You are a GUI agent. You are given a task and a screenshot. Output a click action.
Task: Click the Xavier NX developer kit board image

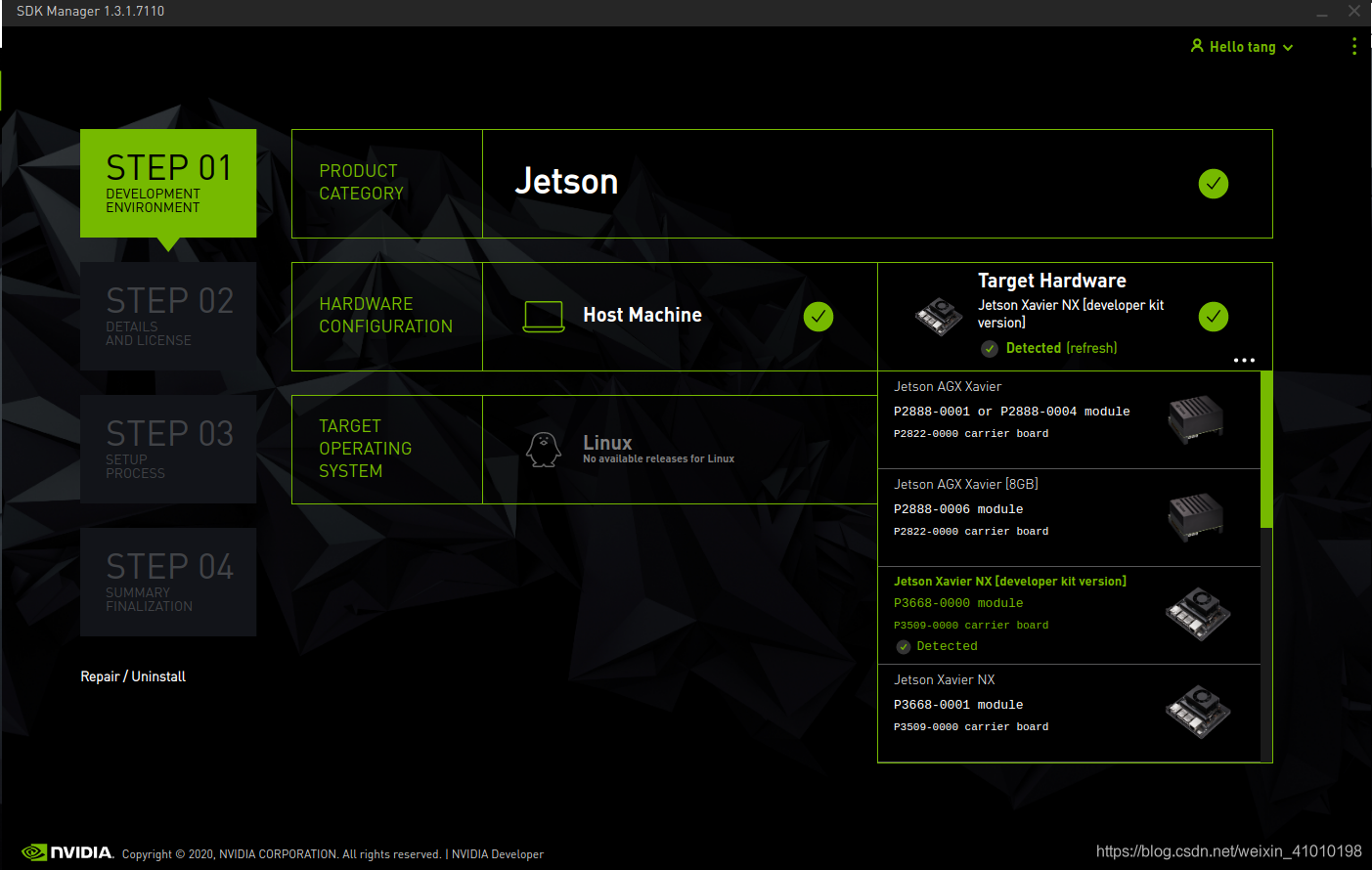(1198, 614)
